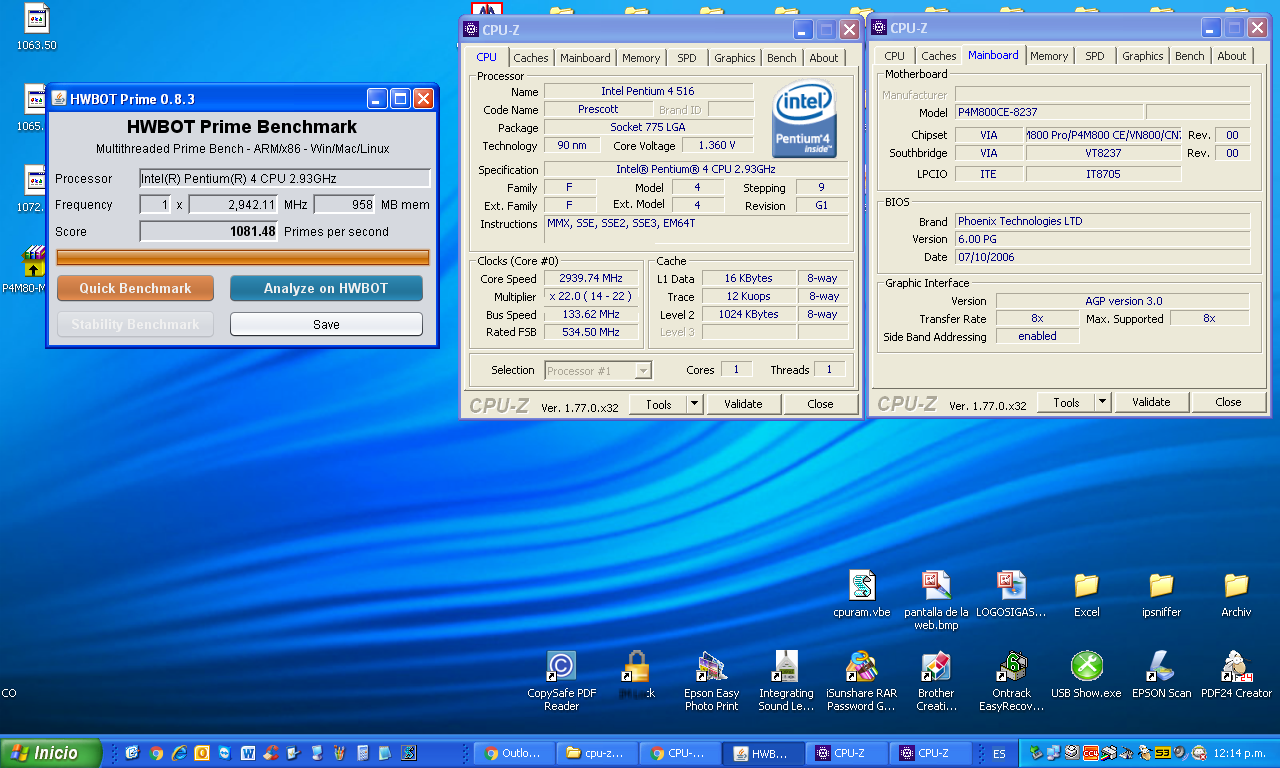Open the Inicio start menu
This screenshot has width=1280, height=768.
tap(51, 753)
